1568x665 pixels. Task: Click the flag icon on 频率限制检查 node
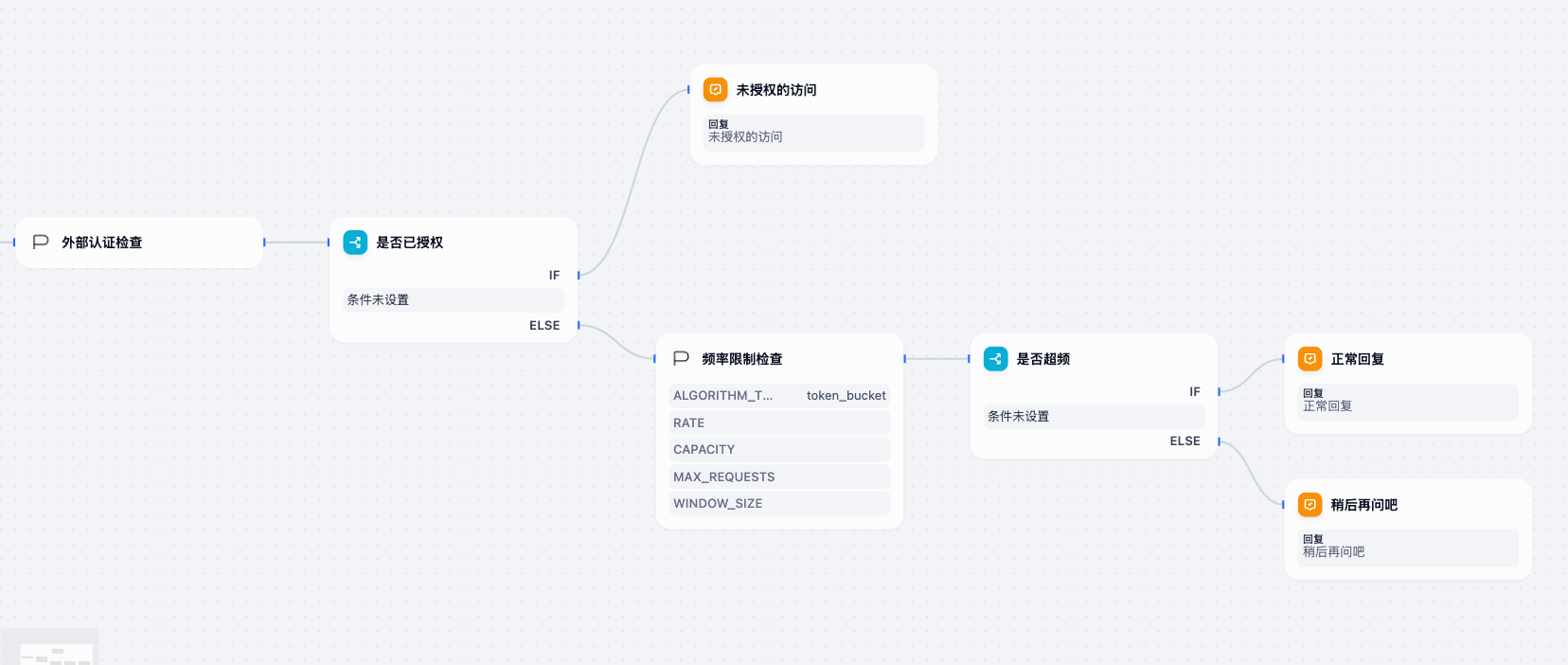pos(681,359)
